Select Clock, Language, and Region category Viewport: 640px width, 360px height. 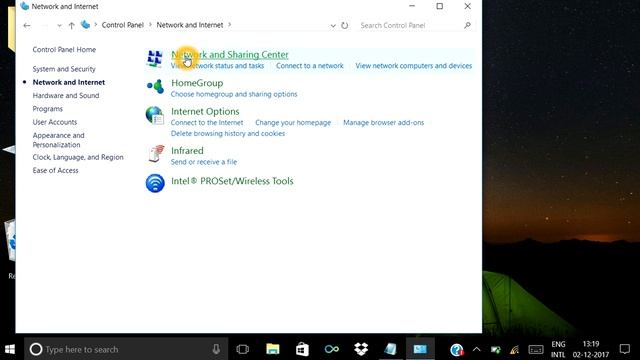pos(78,157)
